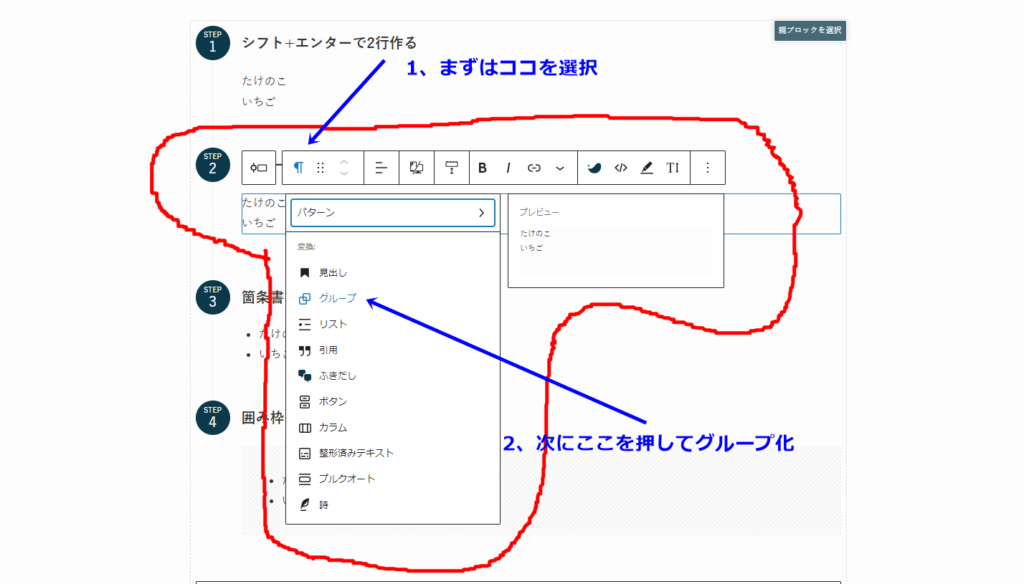The height and width of the screenshot is (584, 1024).
Task: Click the drag handle dots icon
Action: pyautogui.click(x=321, y=168)
